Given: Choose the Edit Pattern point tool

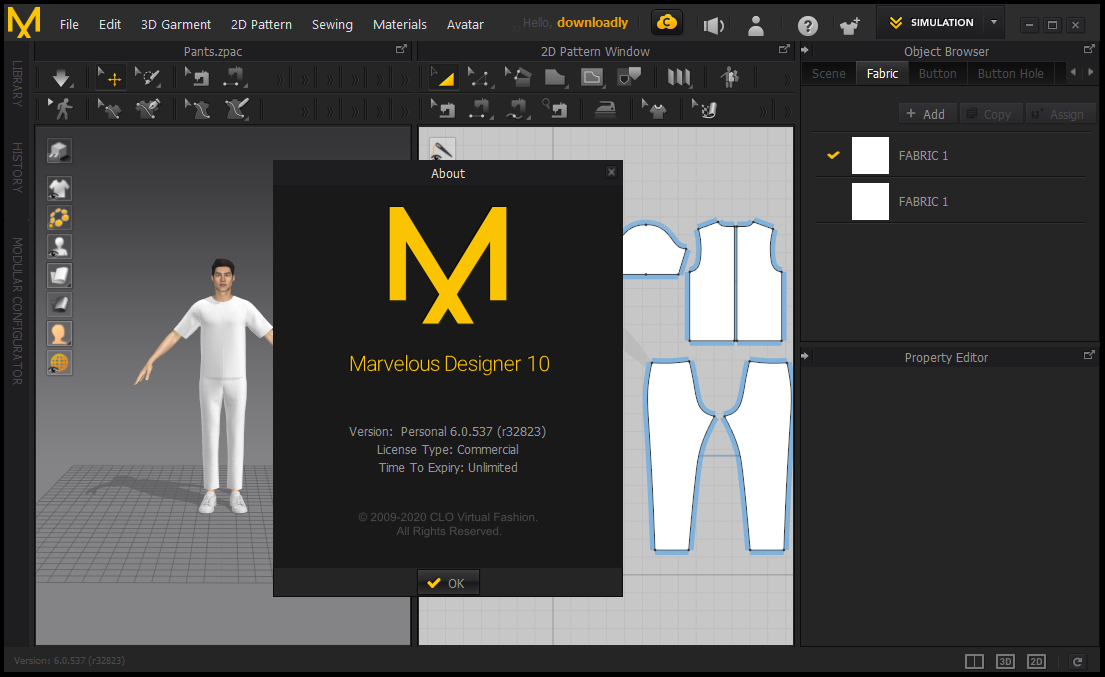Looking at the screenshot, I should pos(478,77).
